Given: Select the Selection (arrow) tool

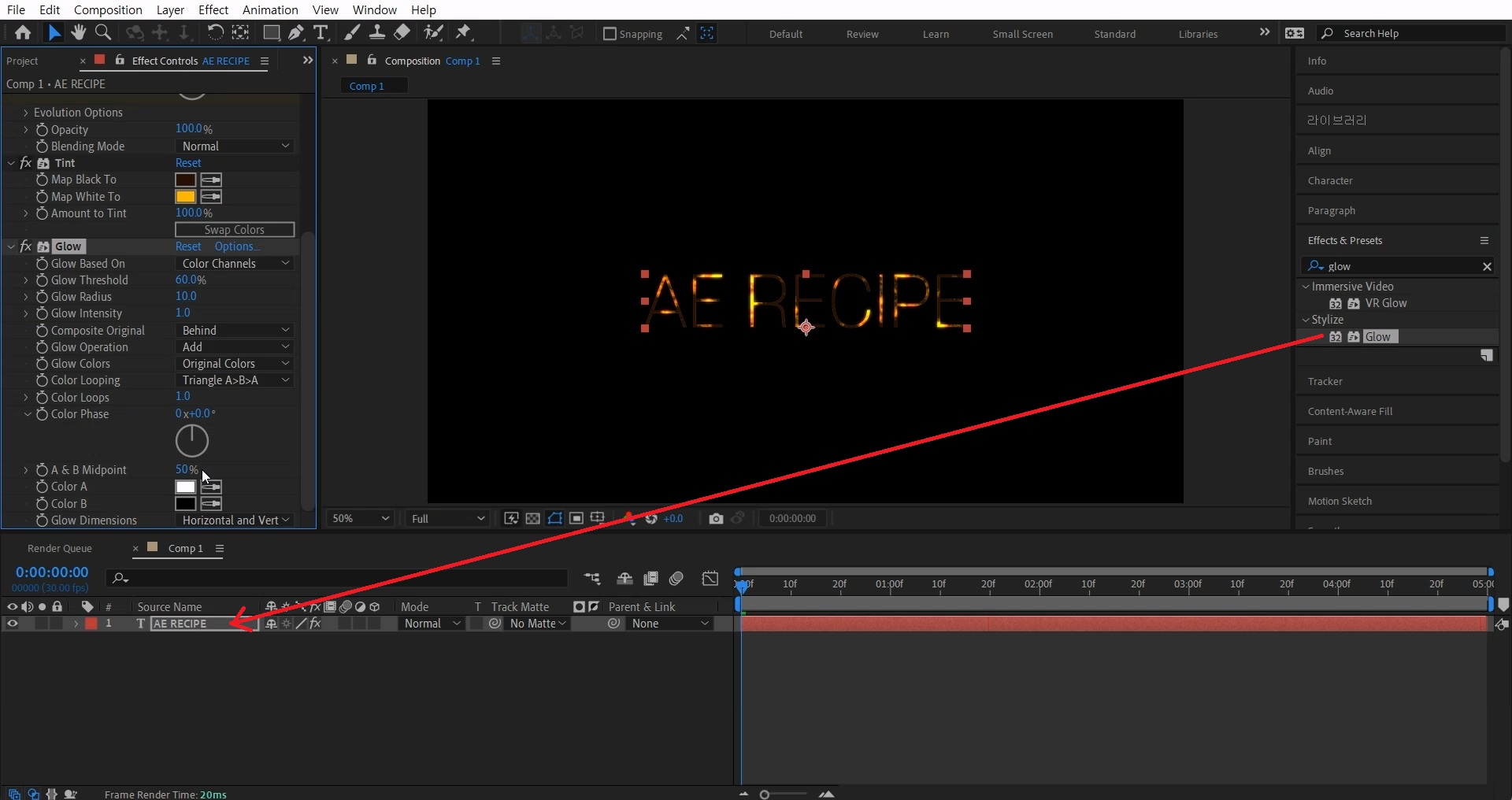Looking at the screenshot, I should [x=54, y=32].
